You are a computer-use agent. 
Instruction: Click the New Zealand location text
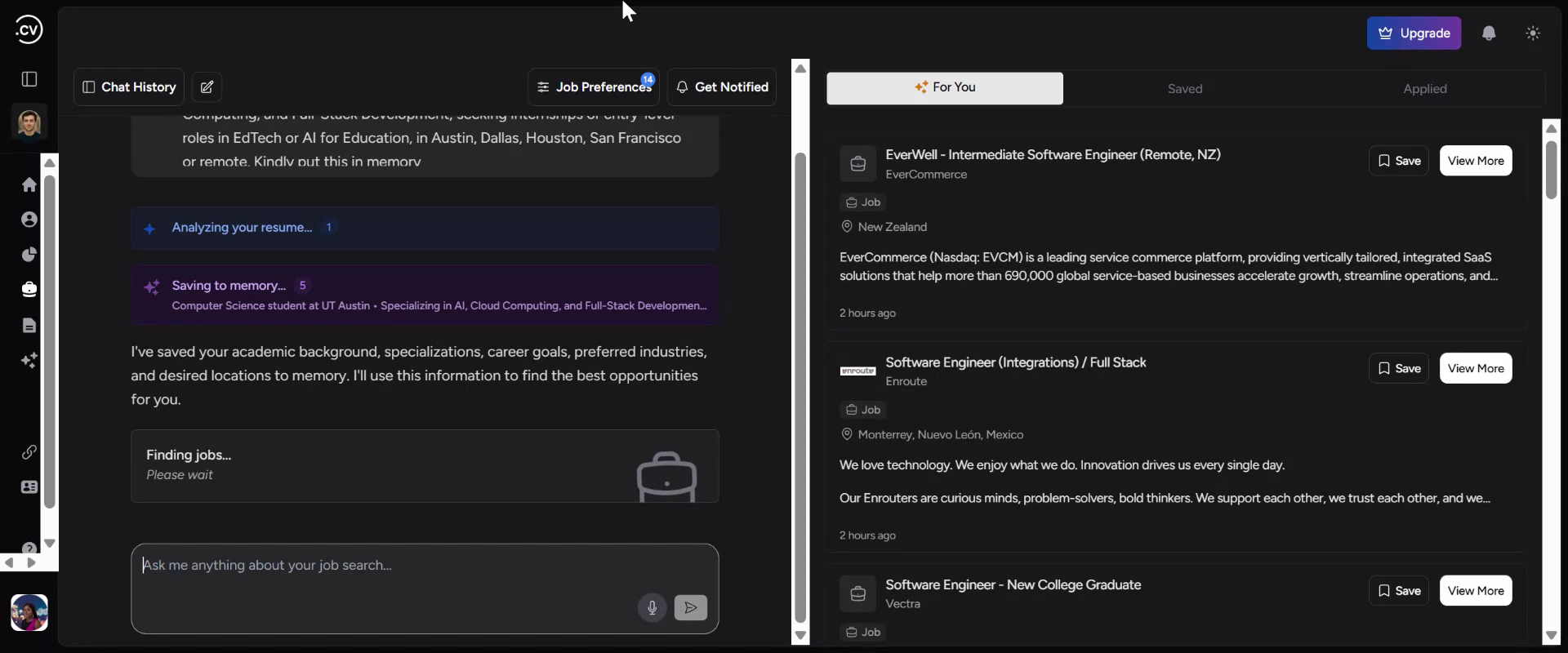click(893, 227)
